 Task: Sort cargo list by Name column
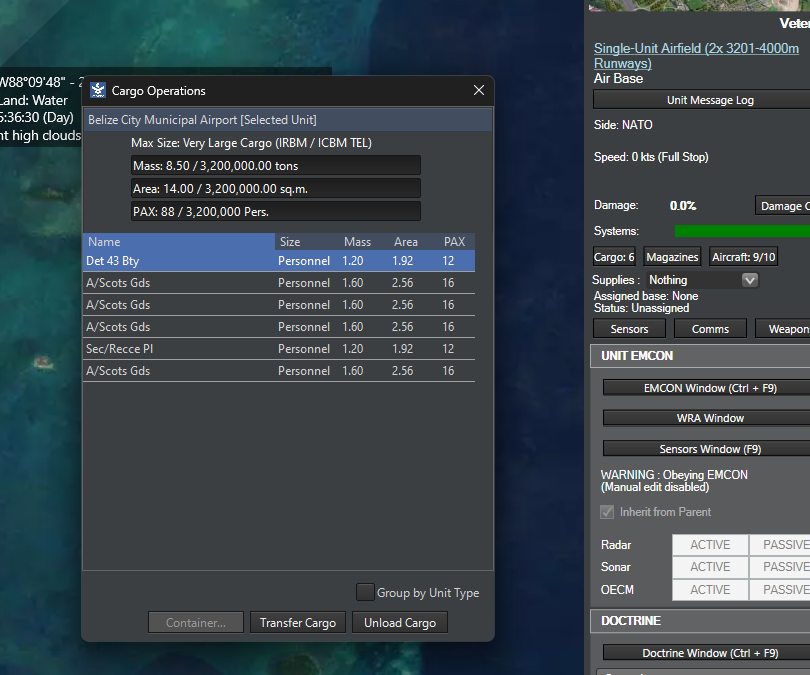coord(179,242)
